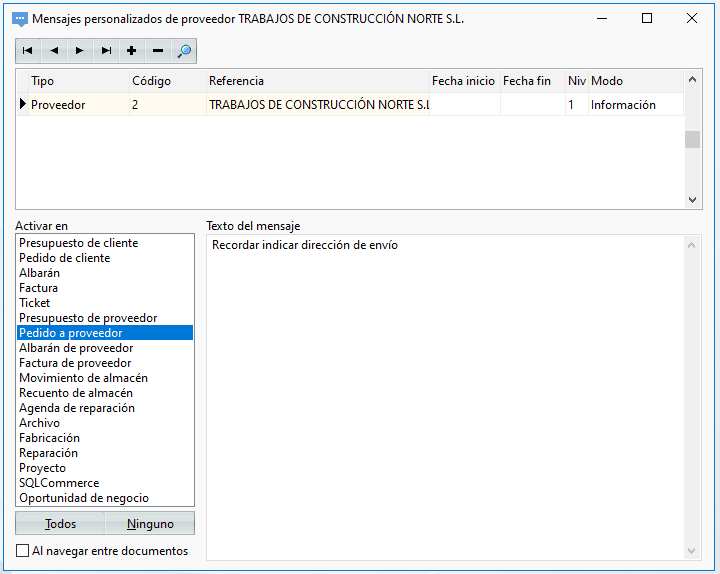Select the Proveedor row indicator arrow
Image resolution: width=720 pixels, height=574 pixels.
click(22, 104)
